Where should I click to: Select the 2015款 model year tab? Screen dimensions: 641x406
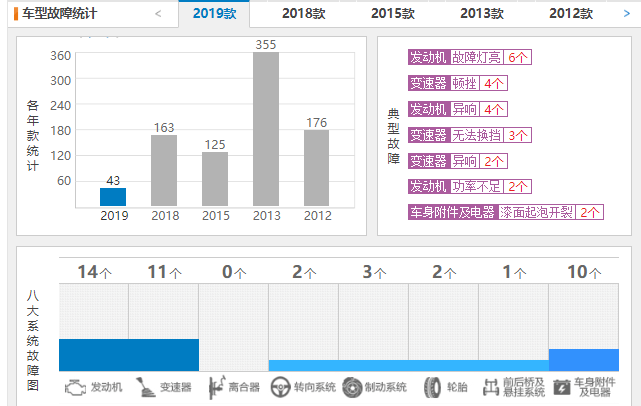tap(392, 14)
